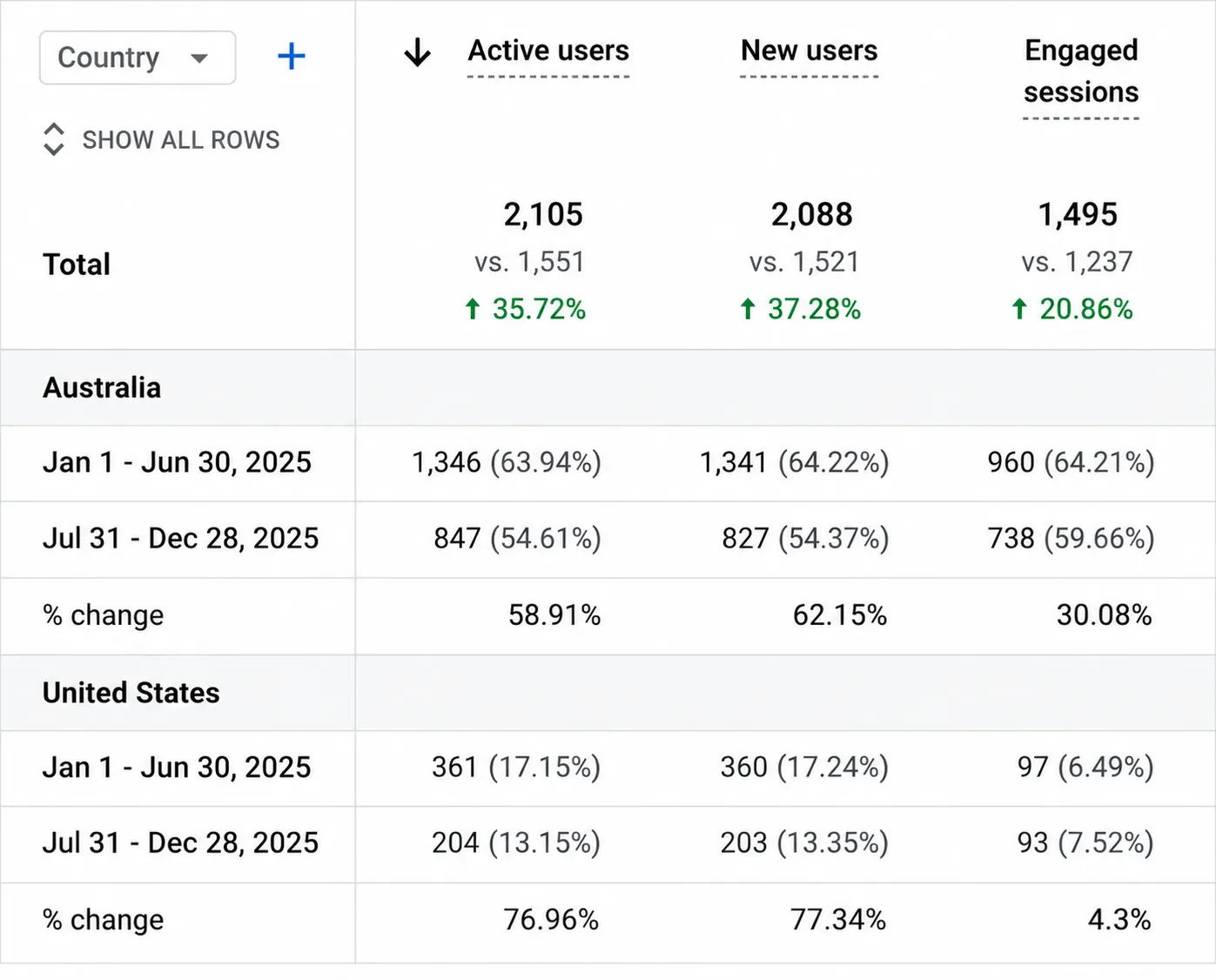Click the blue plus add-dimension icon
Screen dimensions: 1216x980
(x=291, y=57)
